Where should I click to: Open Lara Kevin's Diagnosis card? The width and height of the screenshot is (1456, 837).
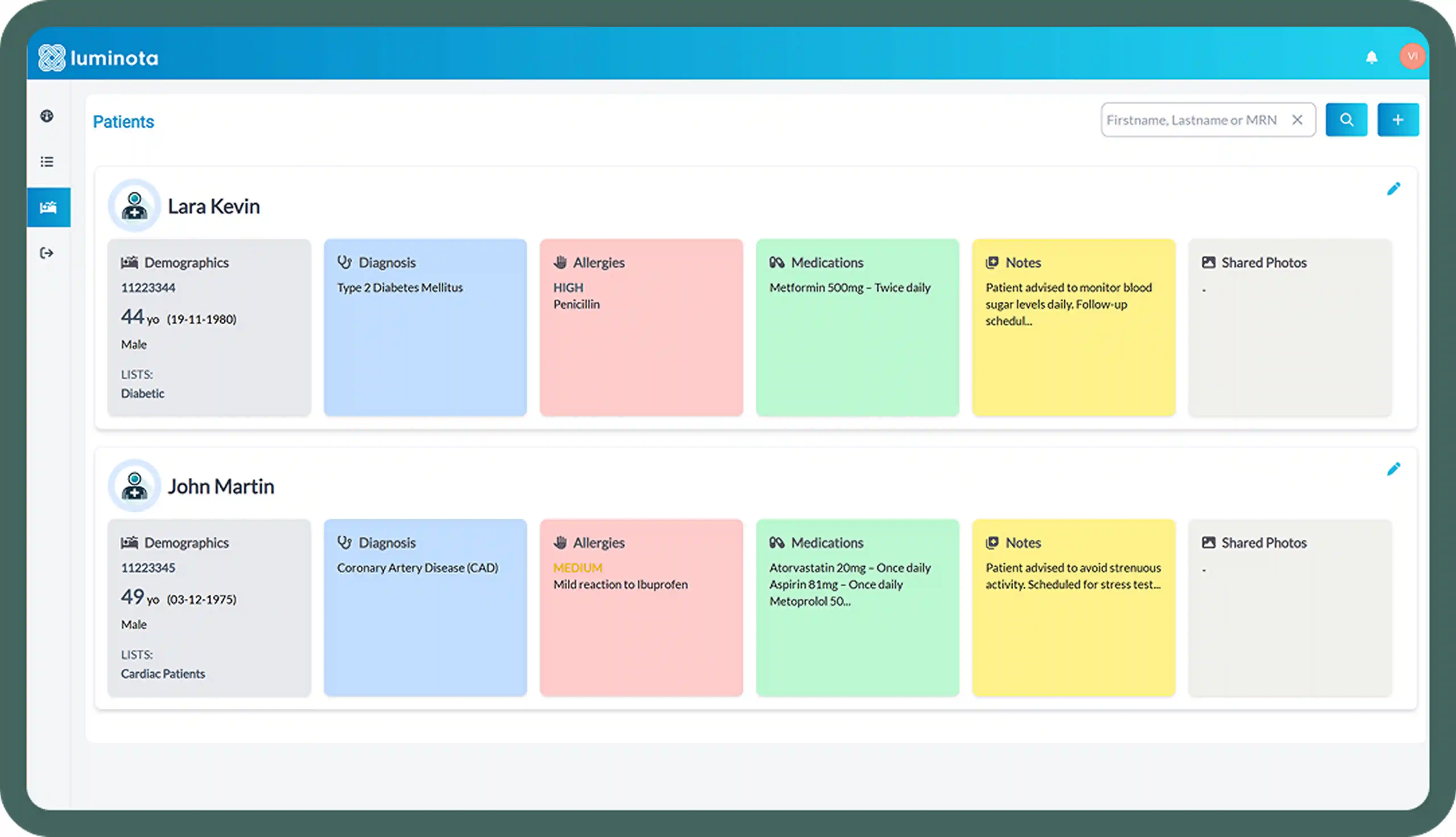point(425,327)
